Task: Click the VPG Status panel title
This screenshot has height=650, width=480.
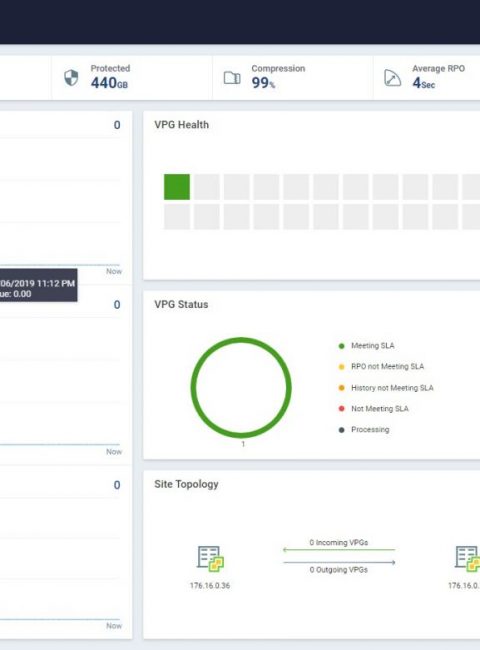Action: [181, 304]
